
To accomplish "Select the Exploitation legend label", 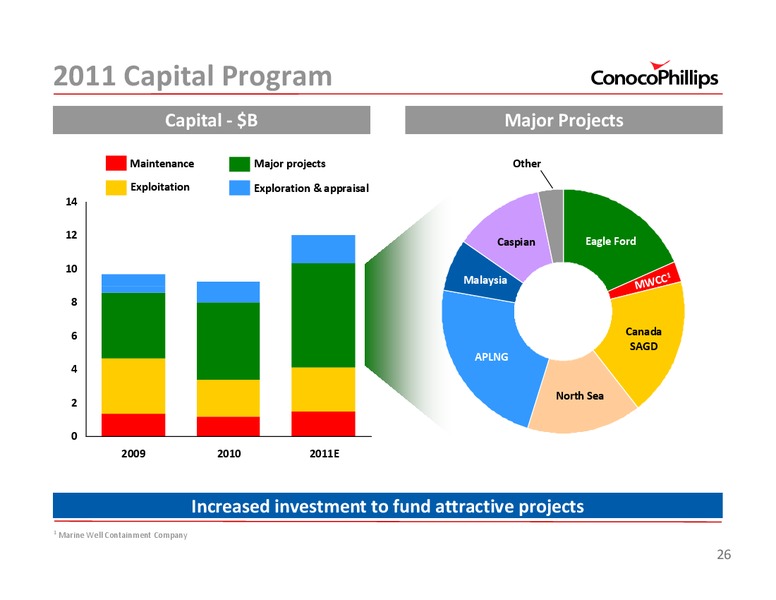I will point(160,187).
